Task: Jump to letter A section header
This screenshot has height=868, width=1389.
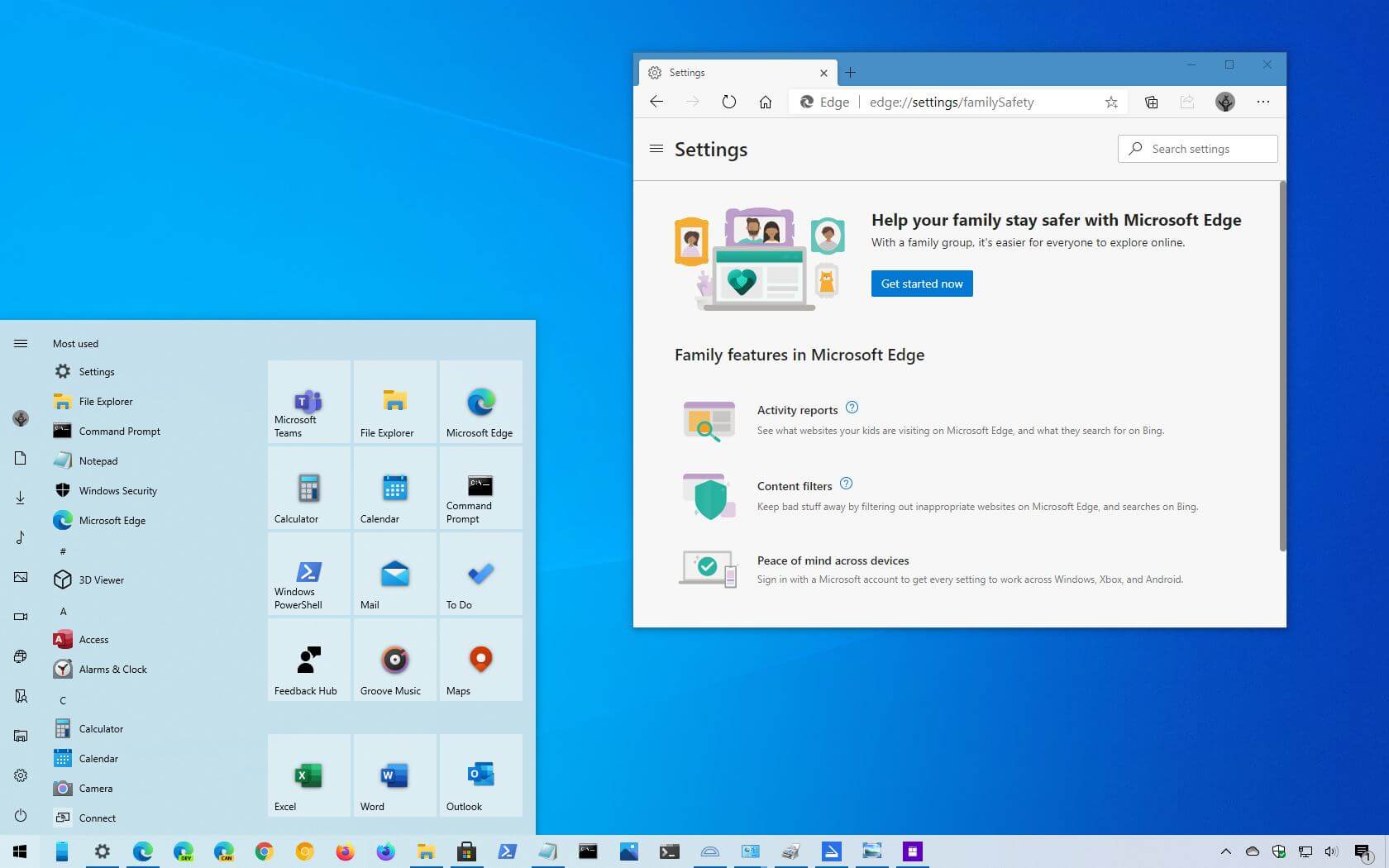Action: click(64, 611)
